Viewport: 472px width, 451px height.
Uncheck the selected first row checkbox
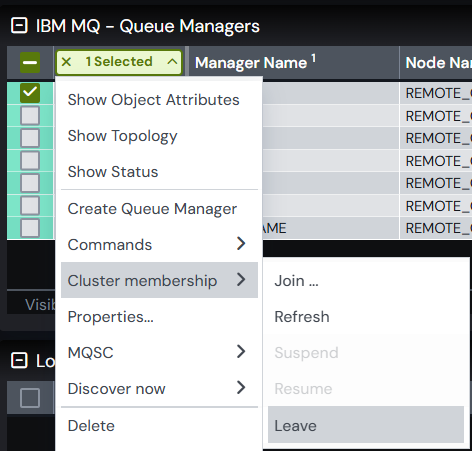(x=30, y=93)
